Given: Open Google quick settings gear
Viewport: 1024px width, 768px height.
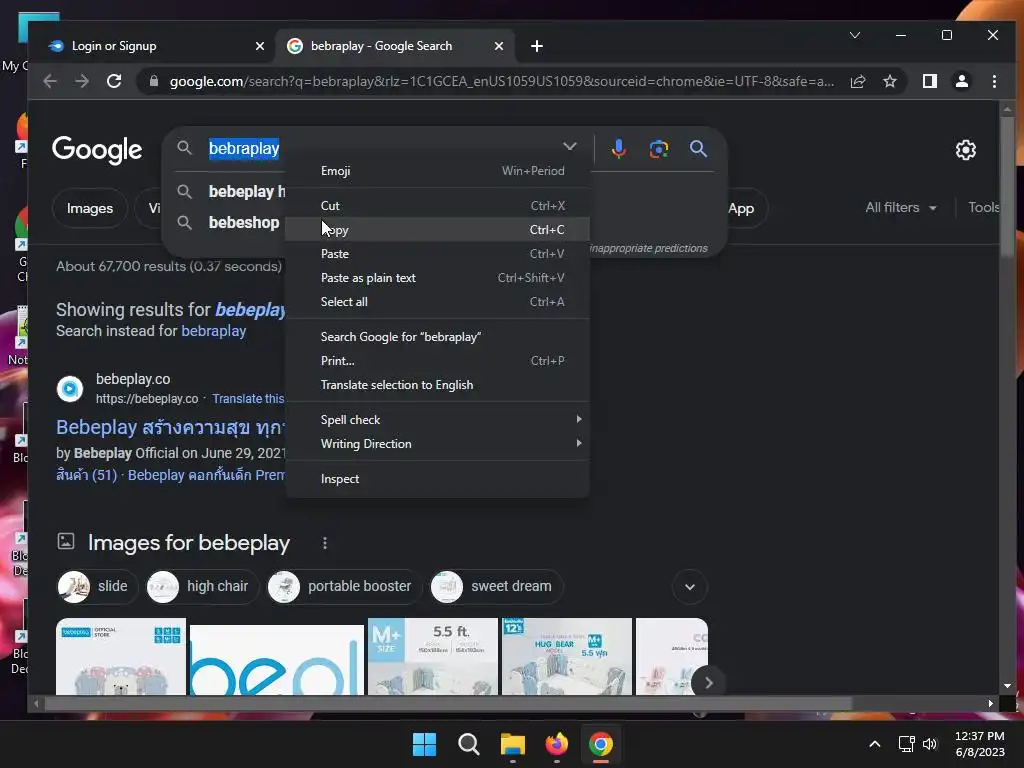Looking at the screenshot, I should pyautogui.click(x=965, y=150).
